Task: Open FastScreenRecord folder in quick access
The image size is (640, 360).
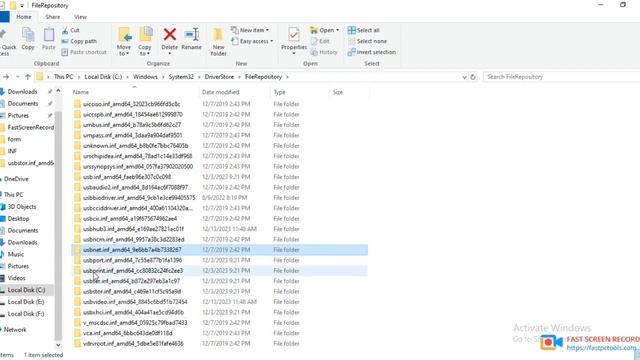Action: coord(30,127)
